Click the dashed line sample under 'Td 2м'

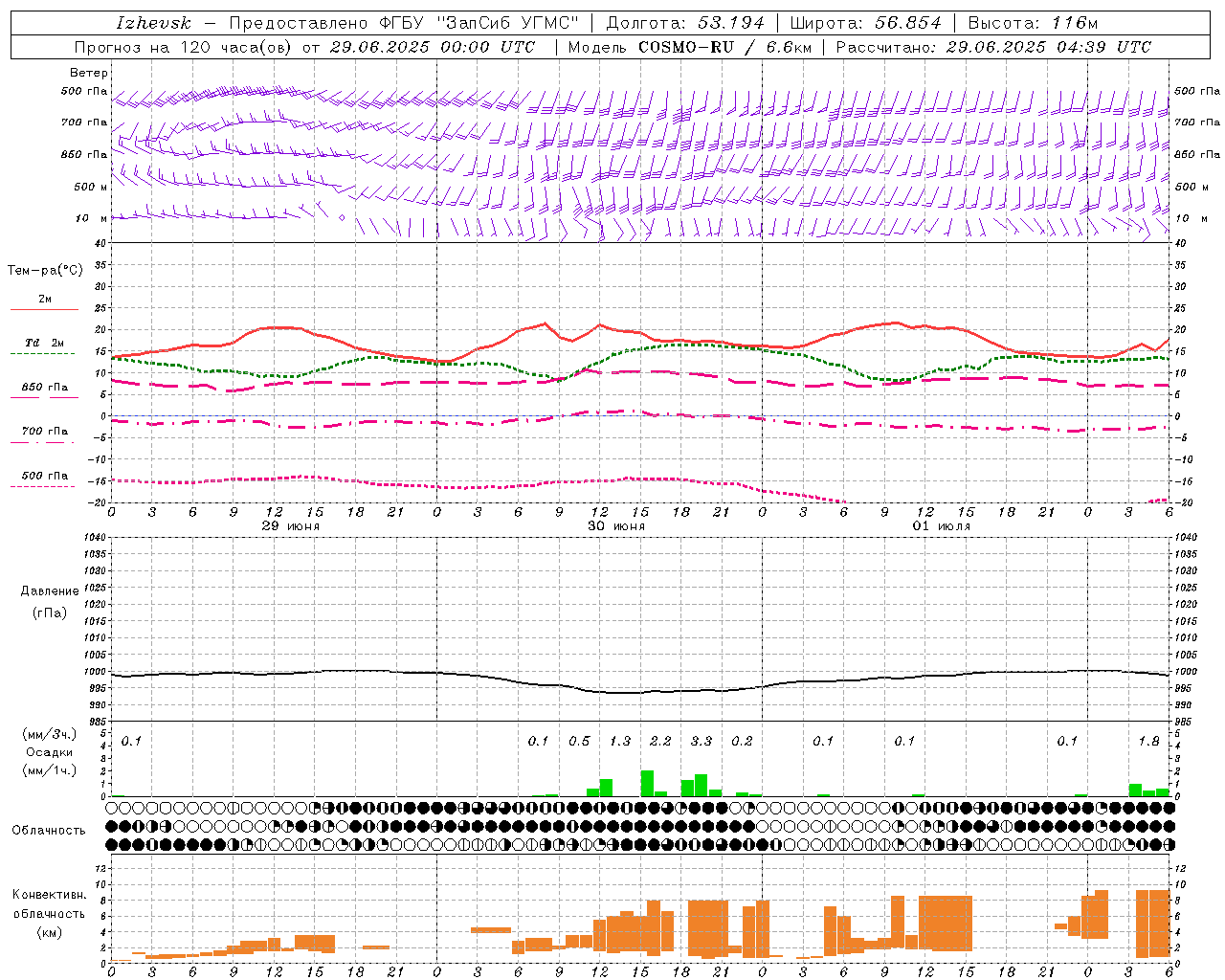pyautogui.click(x=43, y=353)
